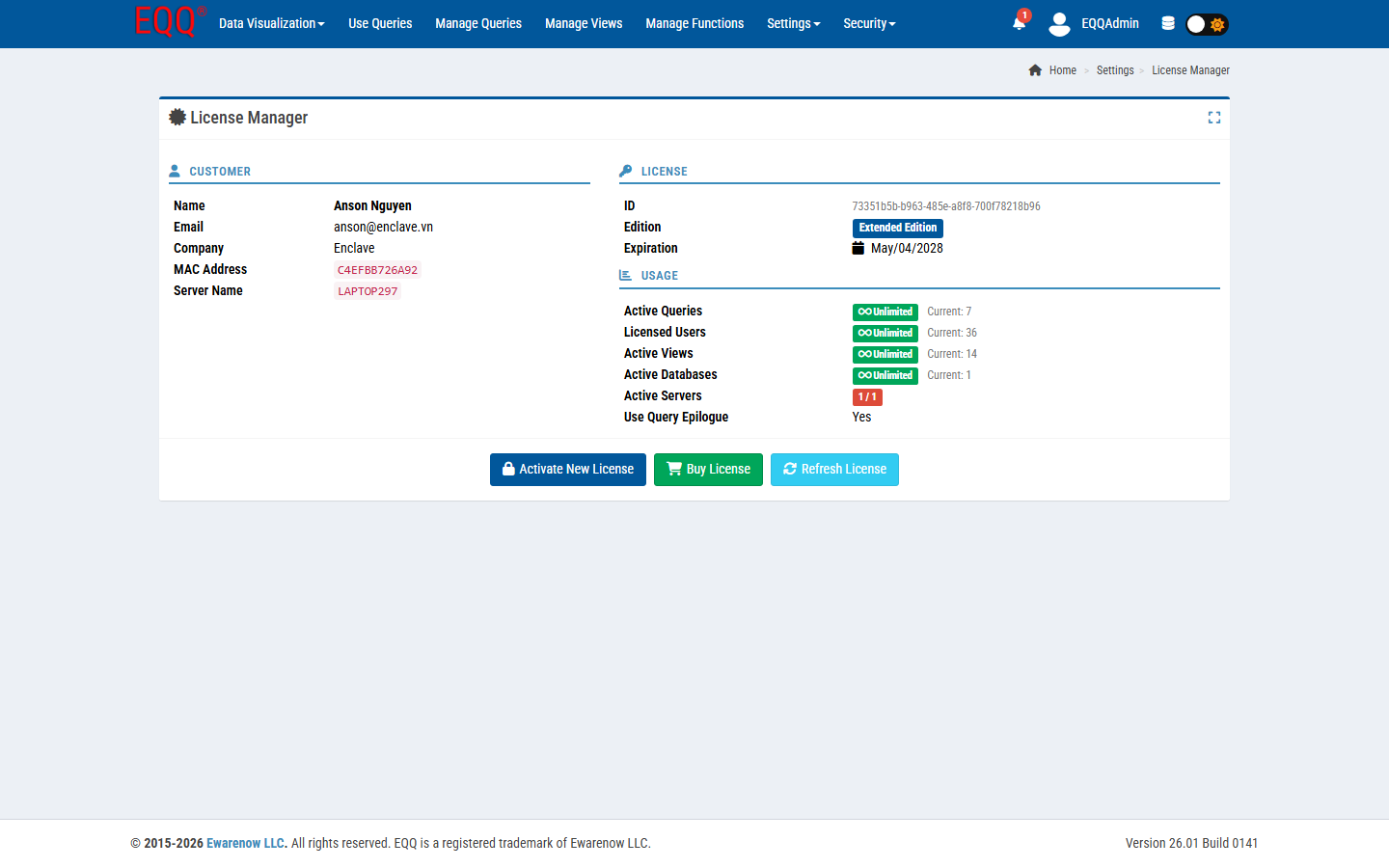
Task: Follow the Ewarenow LLC footer link
Action: coord(246,843)
